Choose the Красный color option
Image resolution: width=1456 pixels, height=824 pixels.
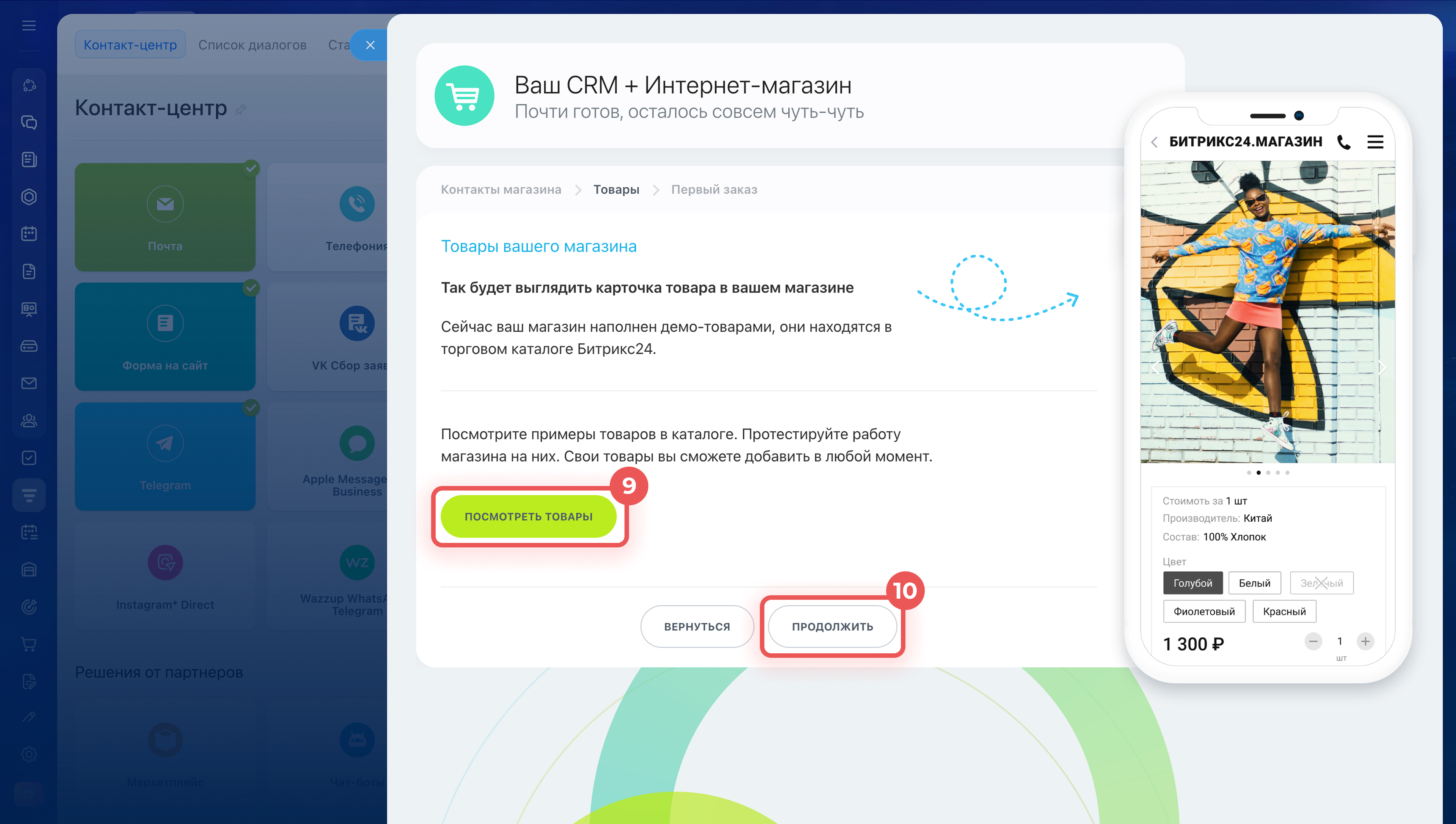[x=1284, y=611]
